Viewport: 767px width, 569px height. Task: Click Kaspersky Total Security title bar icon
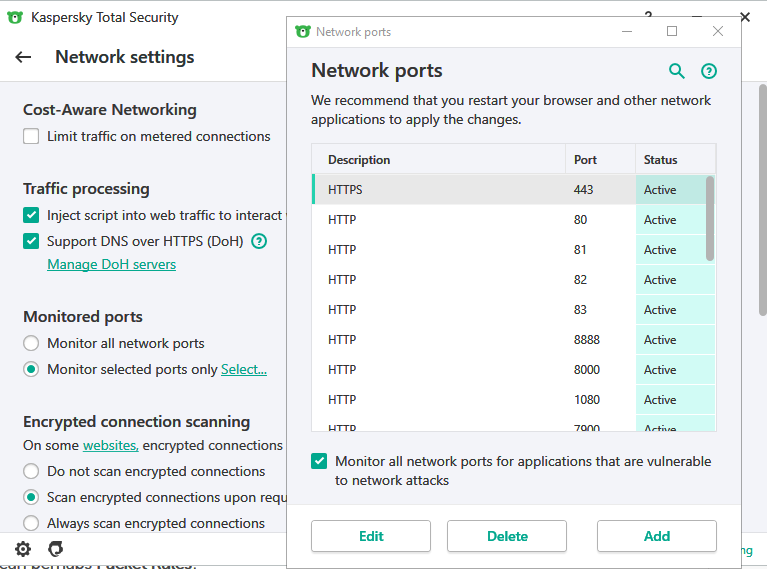14,17
